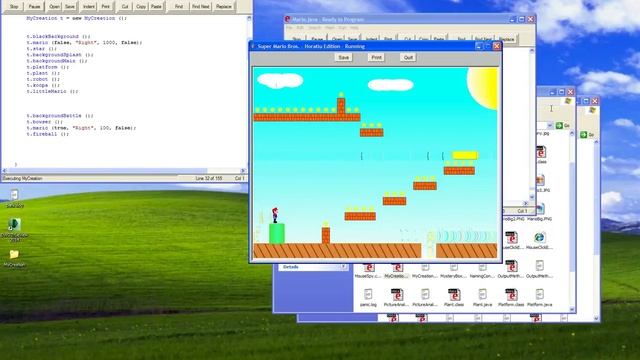Click code line t.blackBackground ()
Viewport: 640px width, 360px height.
pos(58,36)
